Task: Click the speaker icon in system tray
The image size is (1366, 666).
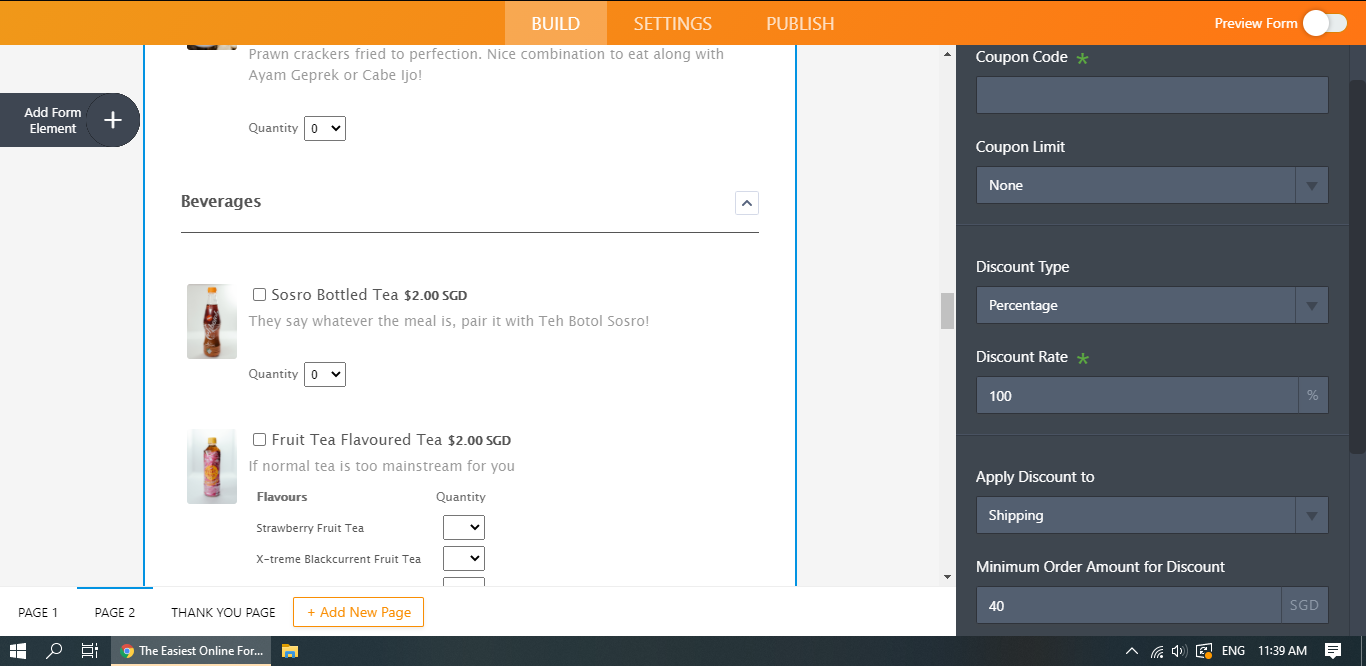Action: (1178, 650)
